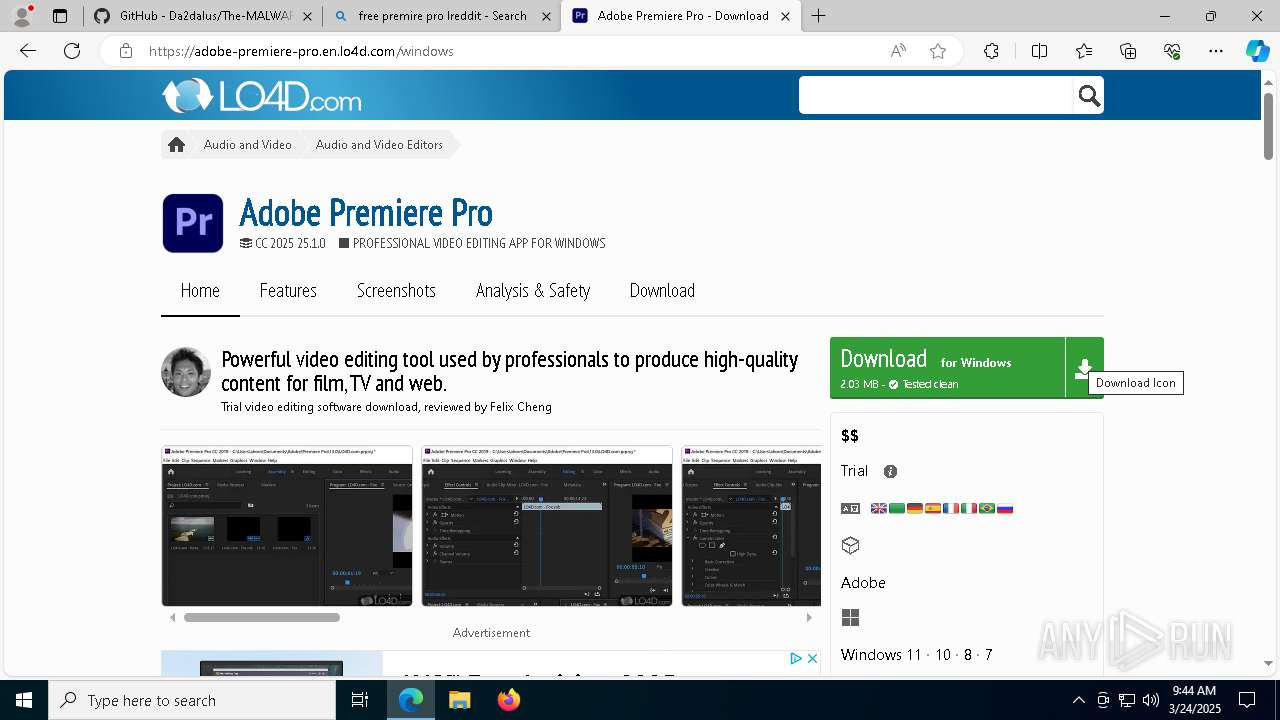Viewport: 1280px width, 720px height.
Task: Switch to free premire pro search tab
Action: tap(441, 16)
